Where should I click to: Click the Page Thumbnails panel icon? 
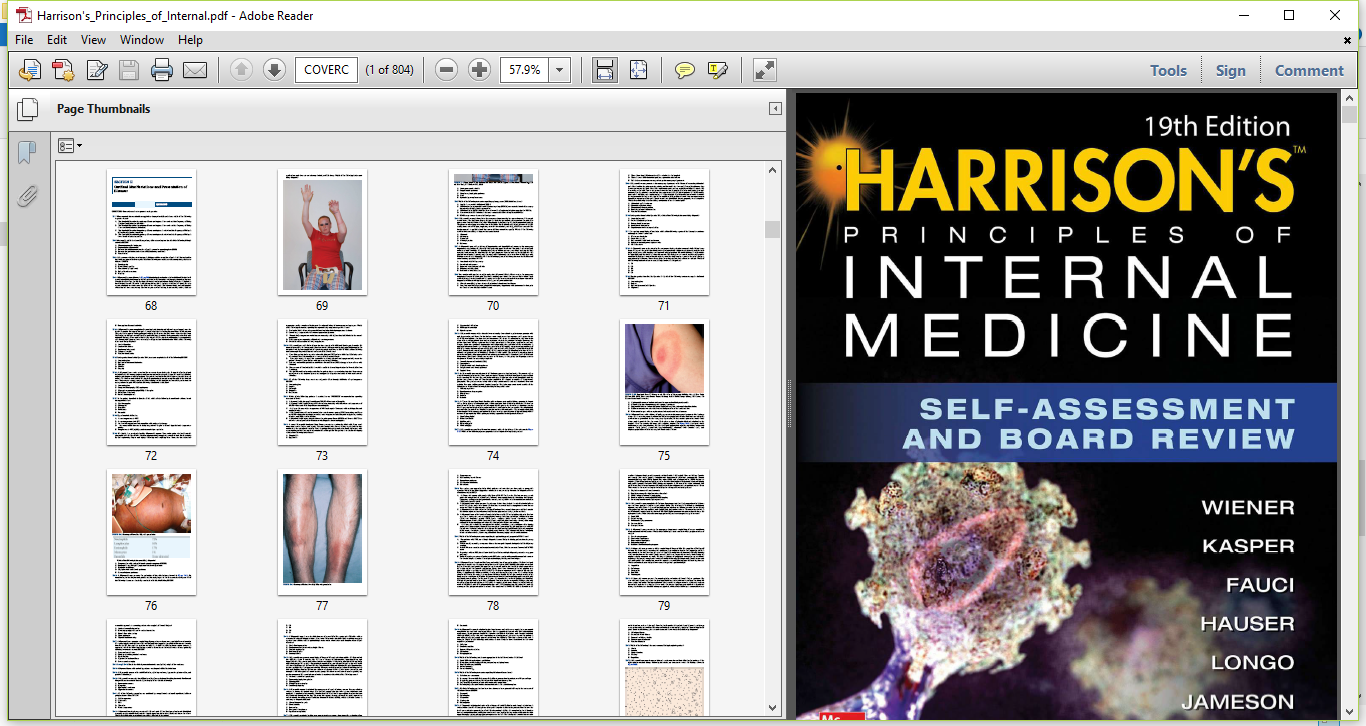pyautogui.click(x=27, y=109)
